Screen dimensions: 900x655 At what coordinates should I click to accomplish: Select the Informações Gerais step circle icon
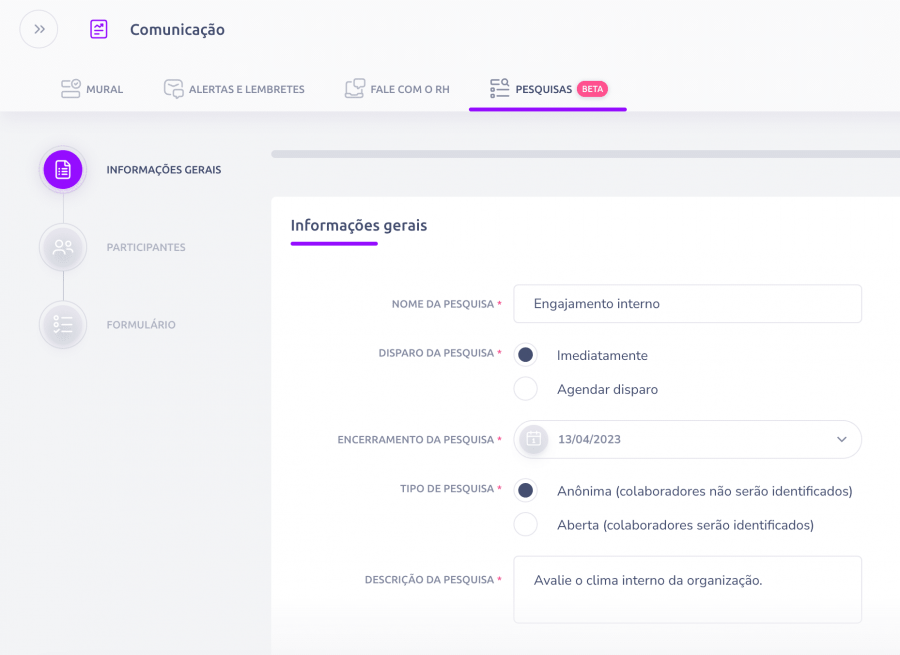pyautogui.click(x=63, y=170)
